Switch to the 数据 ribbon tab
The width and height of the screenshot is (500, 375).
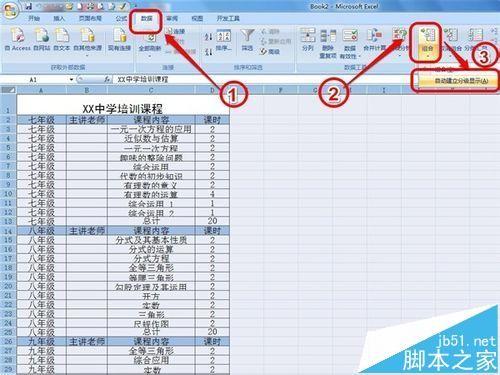click(x=146, y=19)
